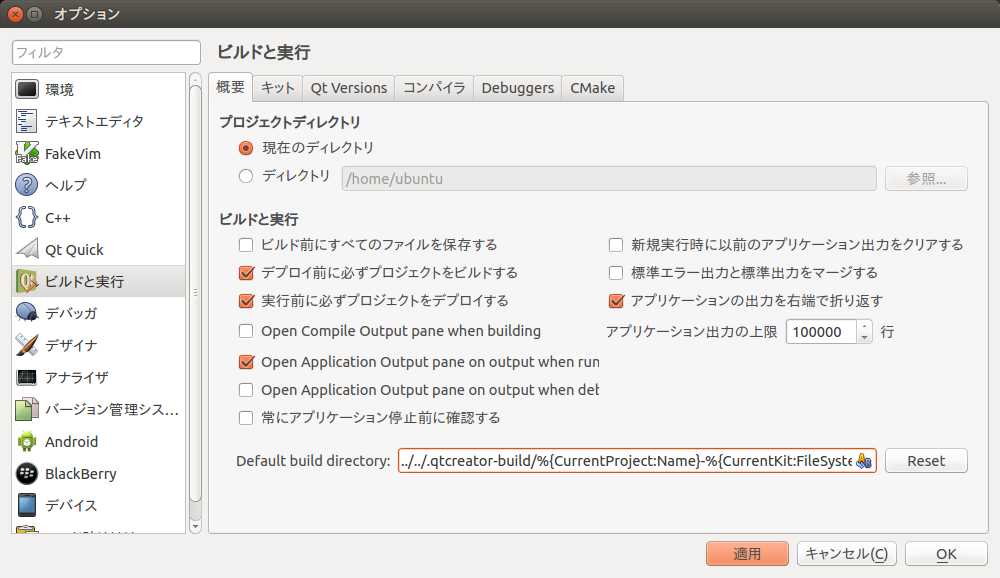This screenshot has height=578, width=1000.
Task: Open the デザイナ (Designer) category
Action: point(70,346)
